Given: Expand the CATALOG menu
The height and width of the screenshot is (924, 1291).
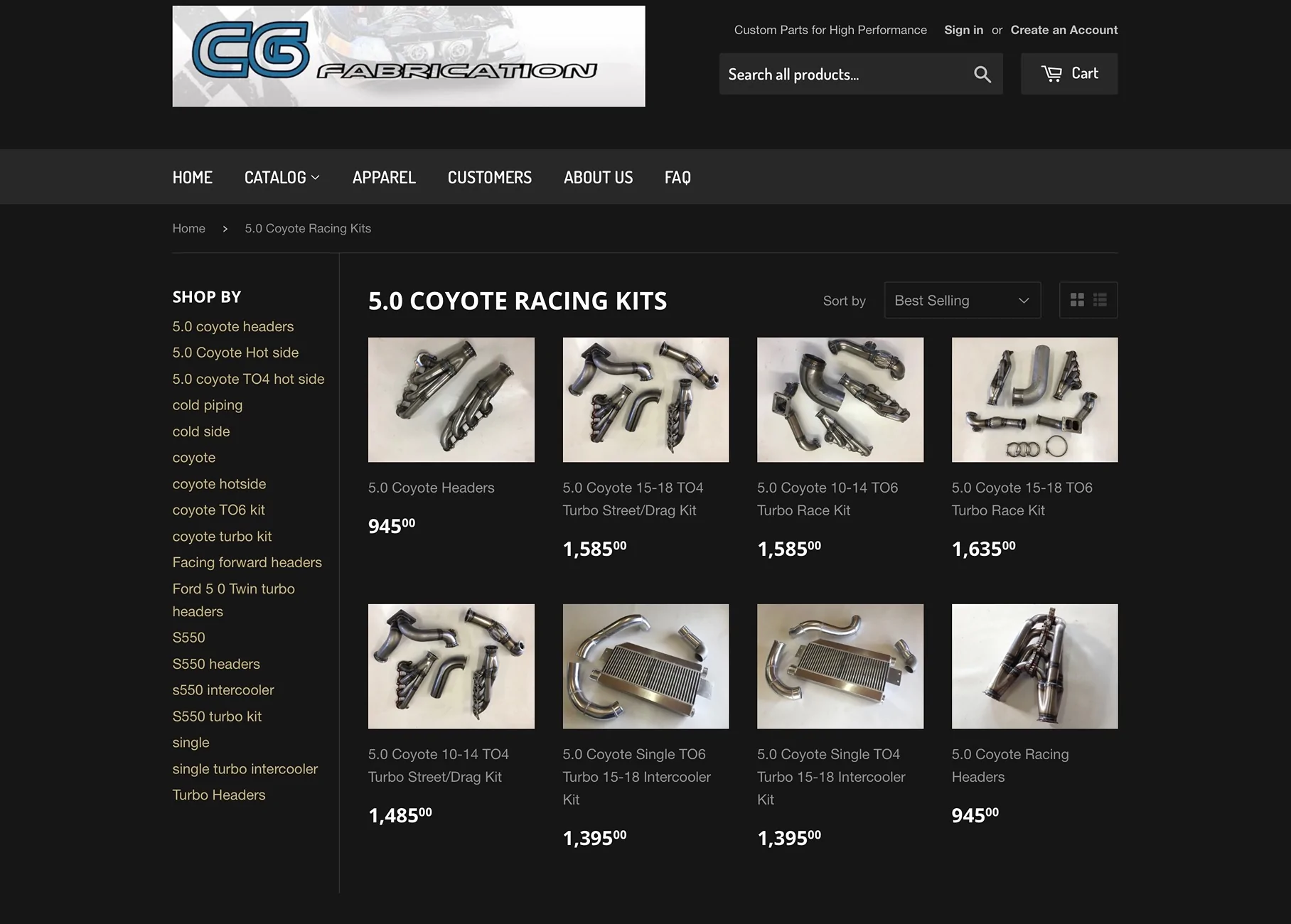Looking at the screenshot, I should pos(282,177).
